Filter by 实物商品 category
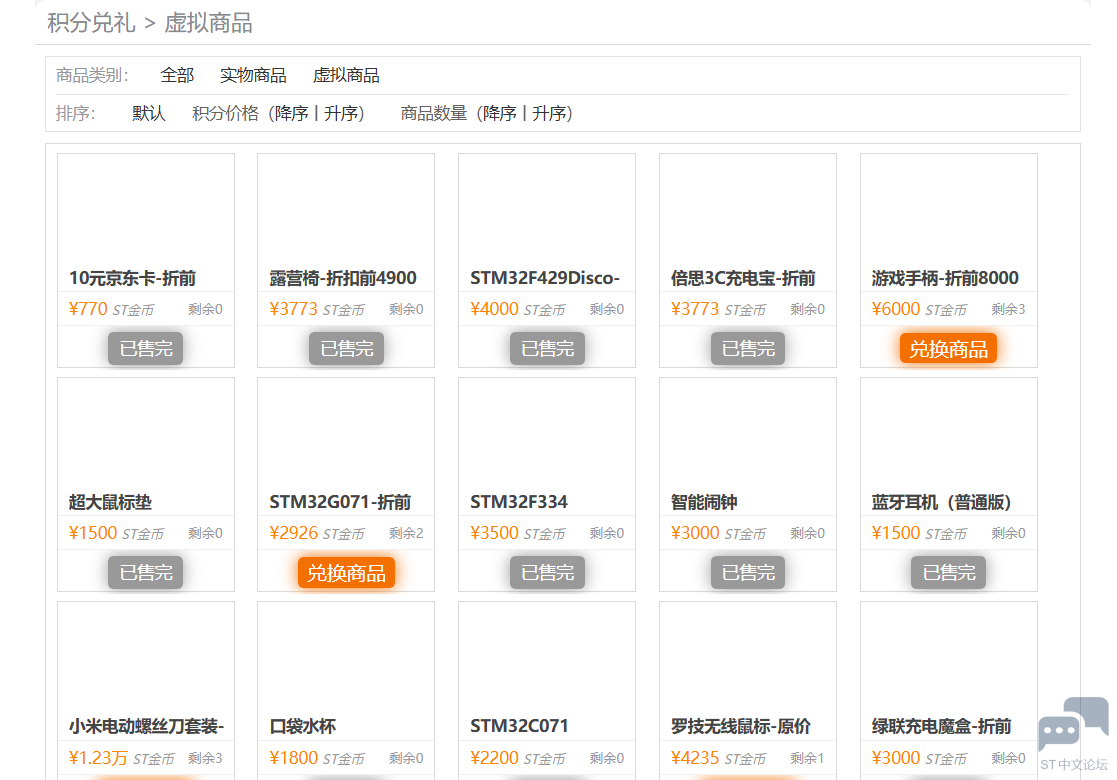1117x780 pixels. tap(253, 76)
